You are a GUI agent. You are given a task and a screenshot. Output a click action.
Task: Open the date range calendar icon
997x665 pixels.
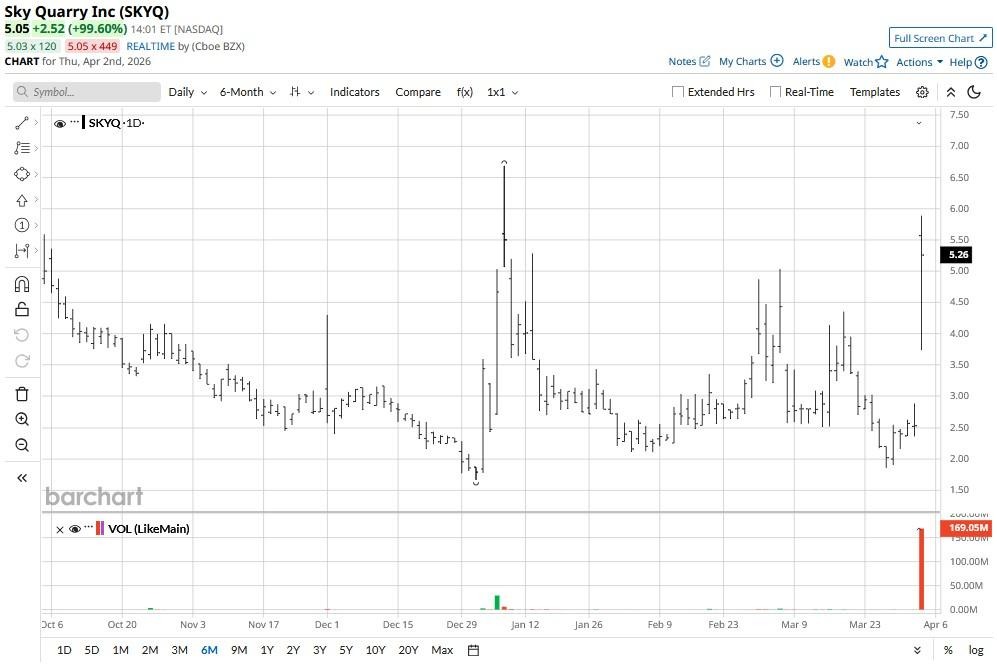pos(473,650)
